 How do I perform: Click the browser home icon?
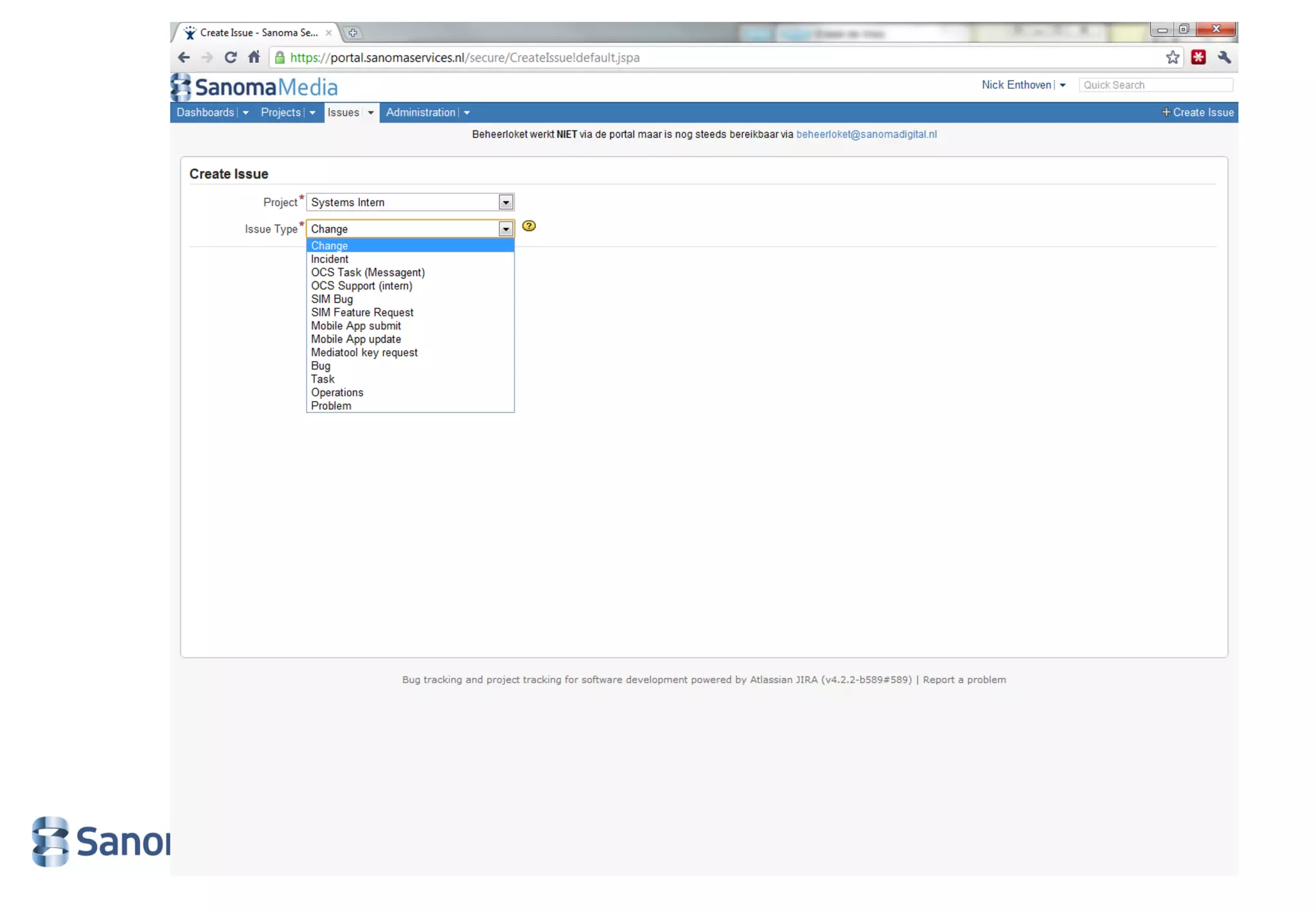[x=254, y=57]
